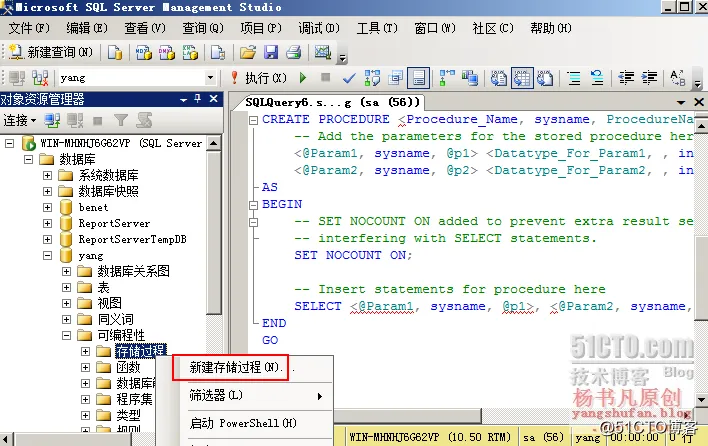Open a new Analysis Services DMX query
This screenshot has height=446, width=708.
point(167,52)
